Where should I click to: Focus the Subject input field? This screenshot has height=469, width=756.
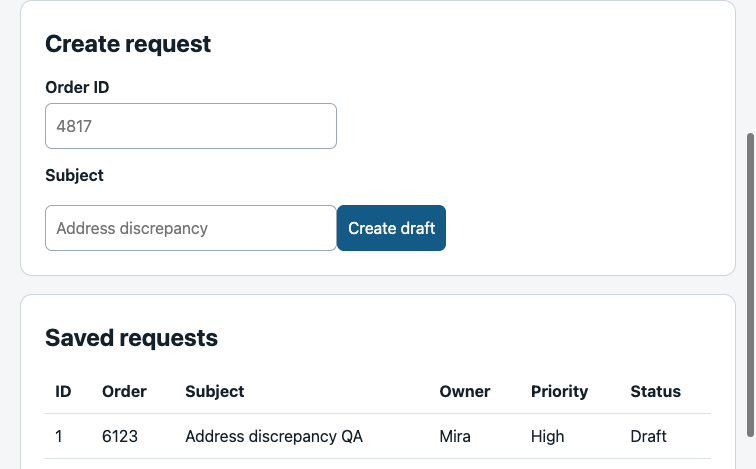coord(191,228)
